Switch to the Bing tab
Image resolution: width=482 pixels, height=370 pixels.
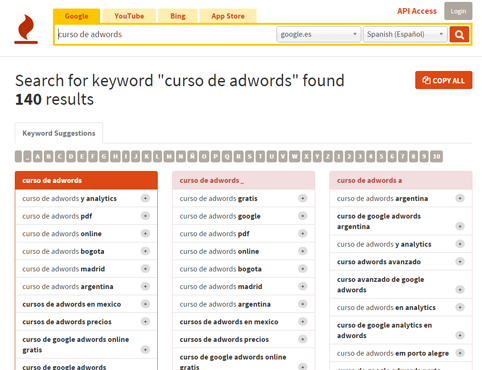click(x=178, y=16)
